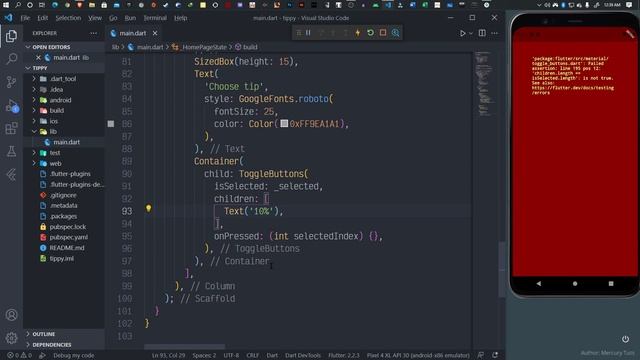Close the main.dart editor tab

point(155,33)
